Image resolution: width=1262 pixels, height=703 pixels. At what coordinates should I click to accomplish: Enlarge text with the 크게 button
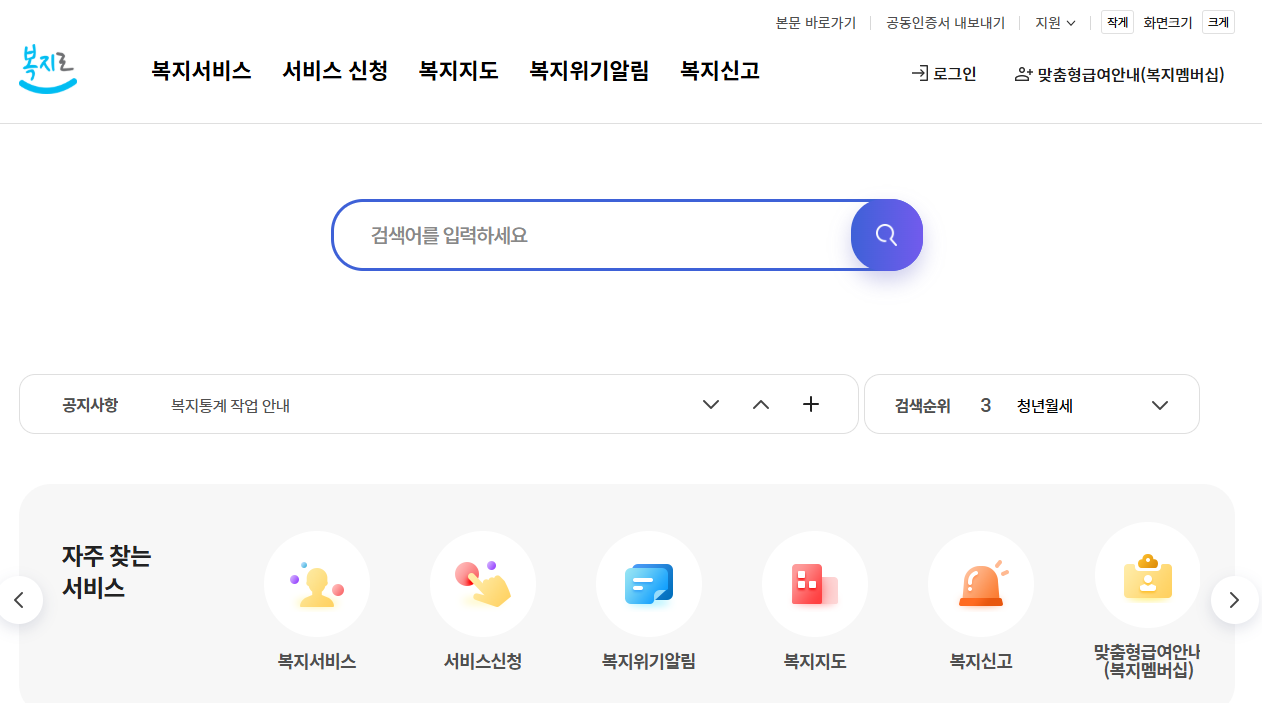[1217, 21]
